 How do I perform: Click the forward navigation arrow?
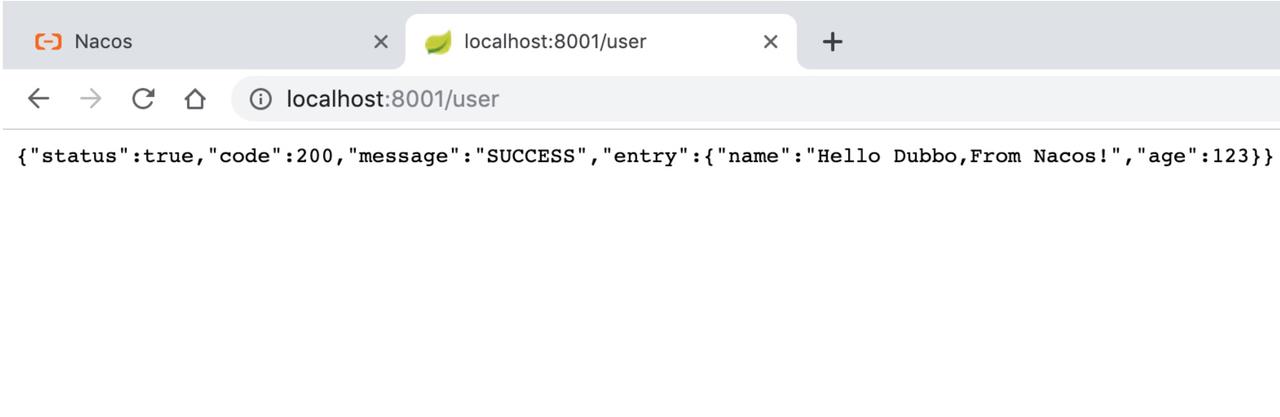90,98
